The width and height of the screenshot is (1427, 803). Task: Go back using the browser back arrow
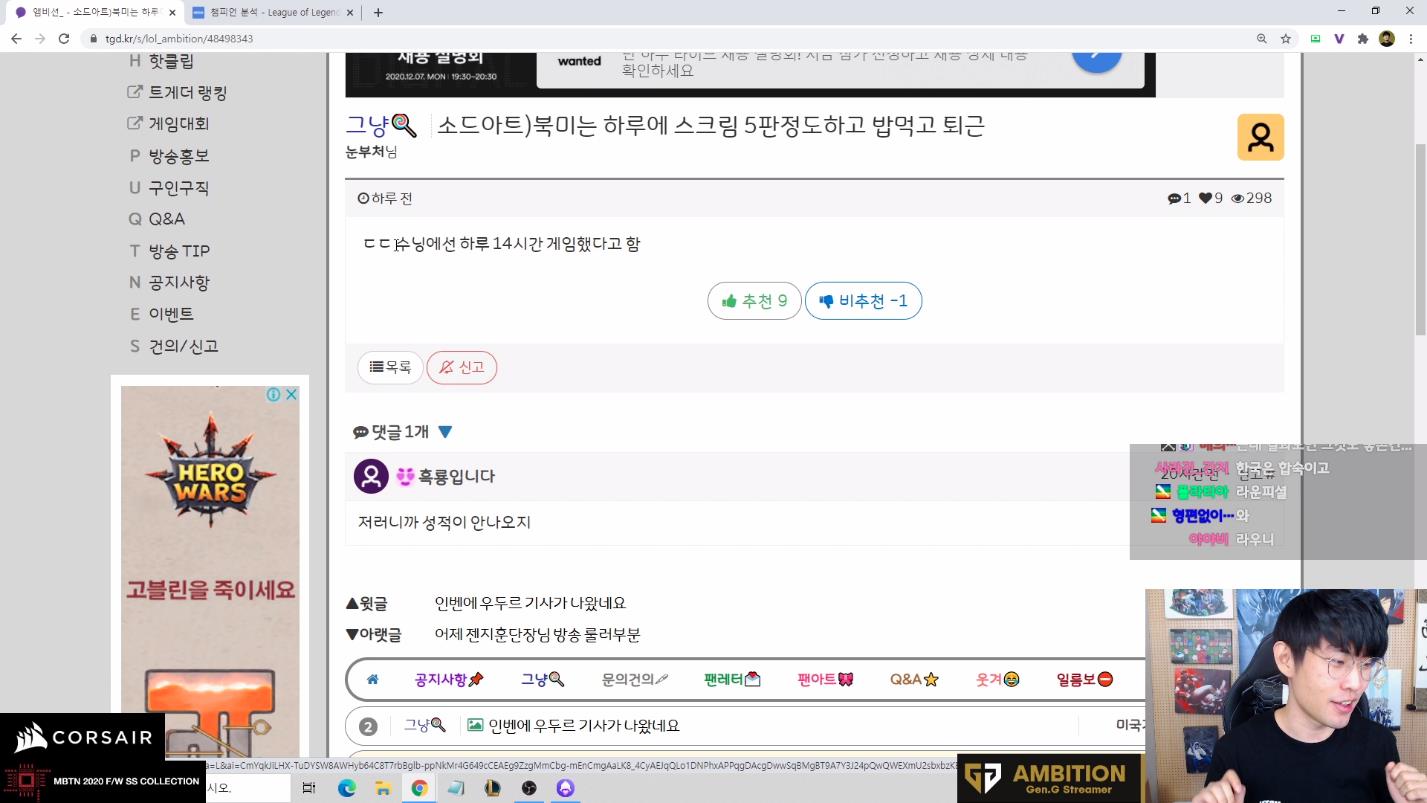(16, 38)
